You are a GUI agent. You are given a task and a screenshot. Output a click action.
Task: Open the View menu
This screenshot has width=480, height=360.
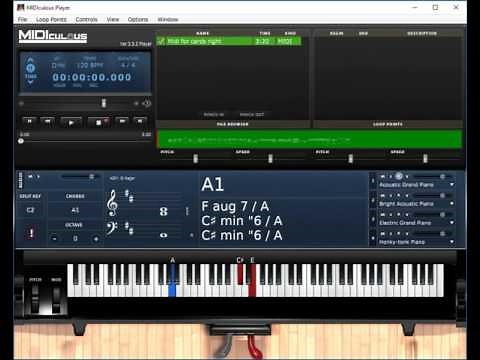pos(113,19)
